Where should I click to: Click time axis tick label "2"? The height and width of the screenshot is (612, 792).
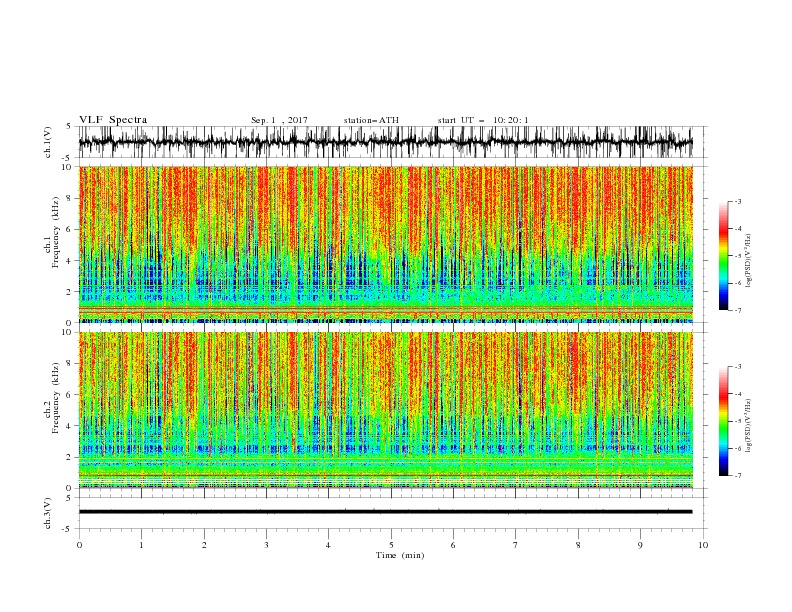point(204,545)
